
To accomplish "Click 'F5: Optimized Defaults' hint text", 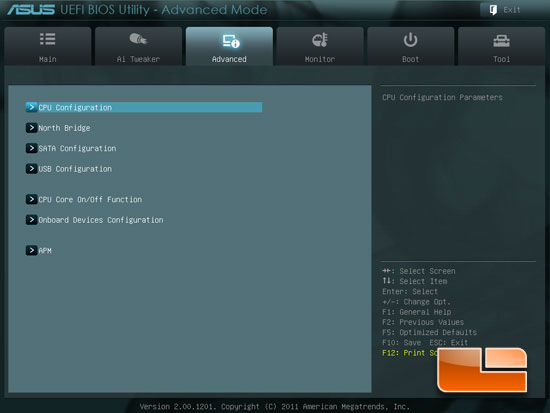I will (429, 332).
